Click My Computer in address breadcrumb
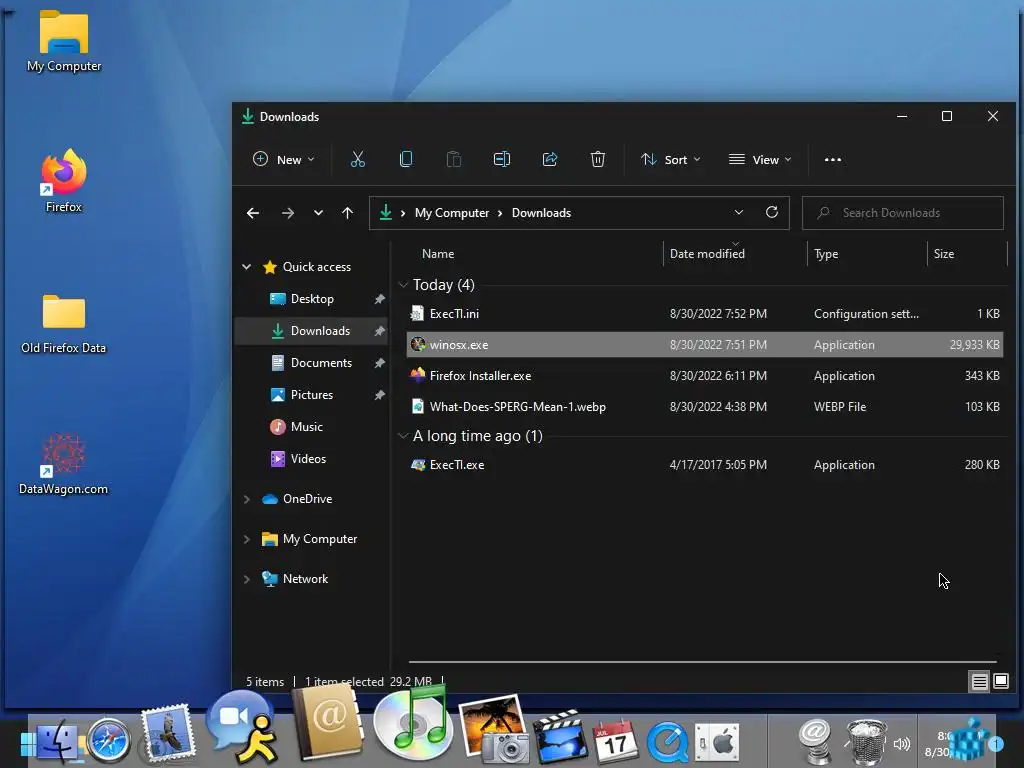The width and height of the screenshot is (1024, 768). click(x=452, y=213)
